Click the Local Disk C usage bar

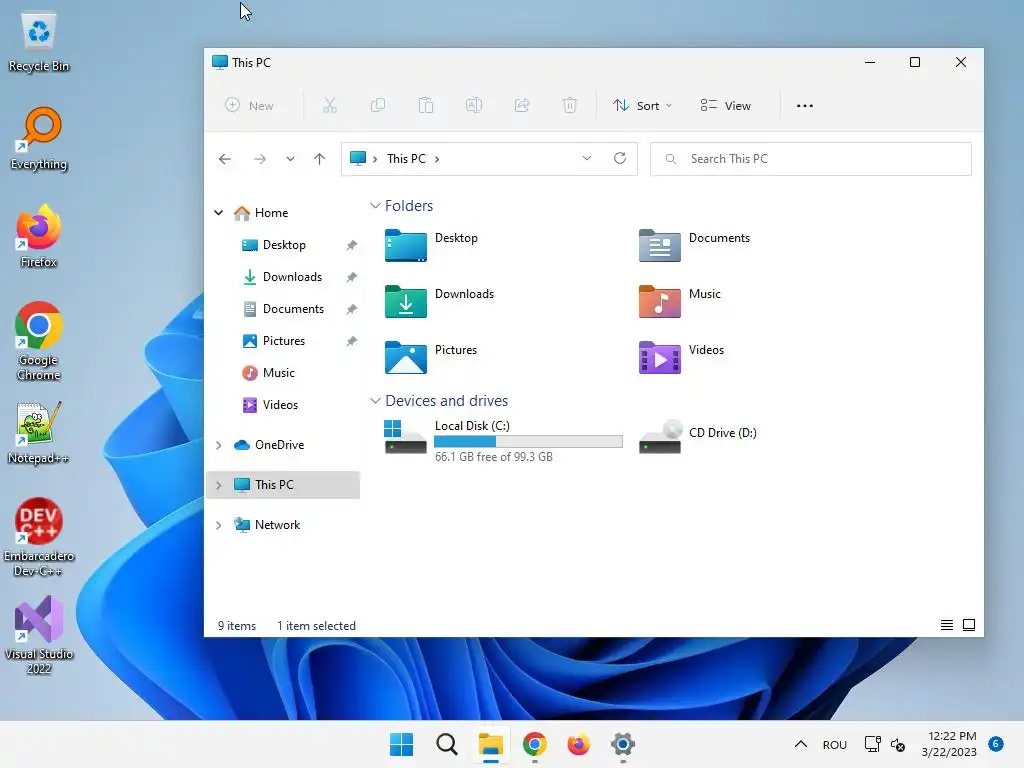point(528,442)
